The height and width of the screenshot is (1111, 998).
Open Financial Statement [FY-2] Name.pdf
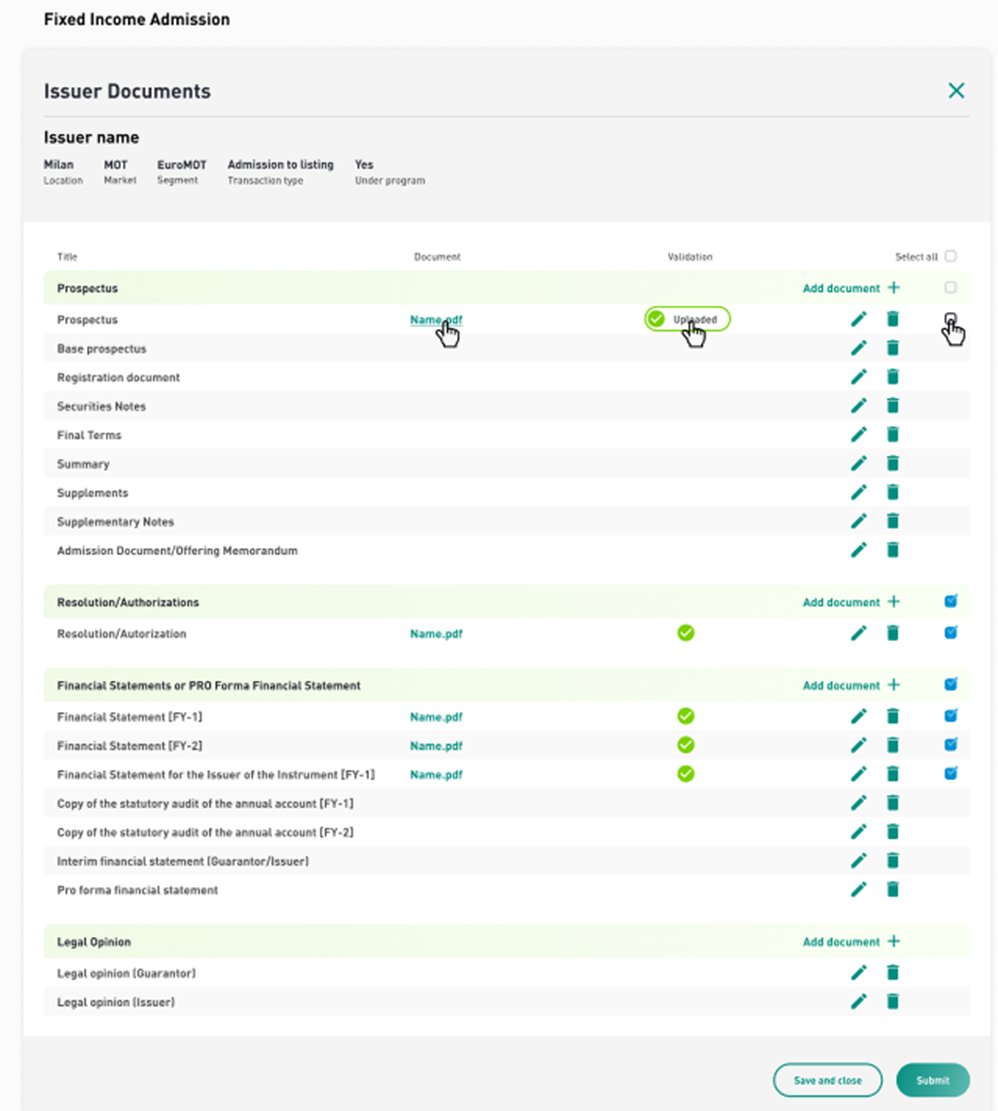point(436,746)
